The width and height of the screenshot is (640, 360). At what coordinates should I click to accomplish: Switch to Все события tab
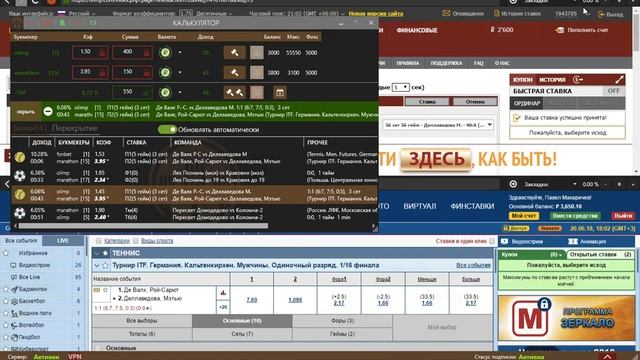tap(21, 240)
